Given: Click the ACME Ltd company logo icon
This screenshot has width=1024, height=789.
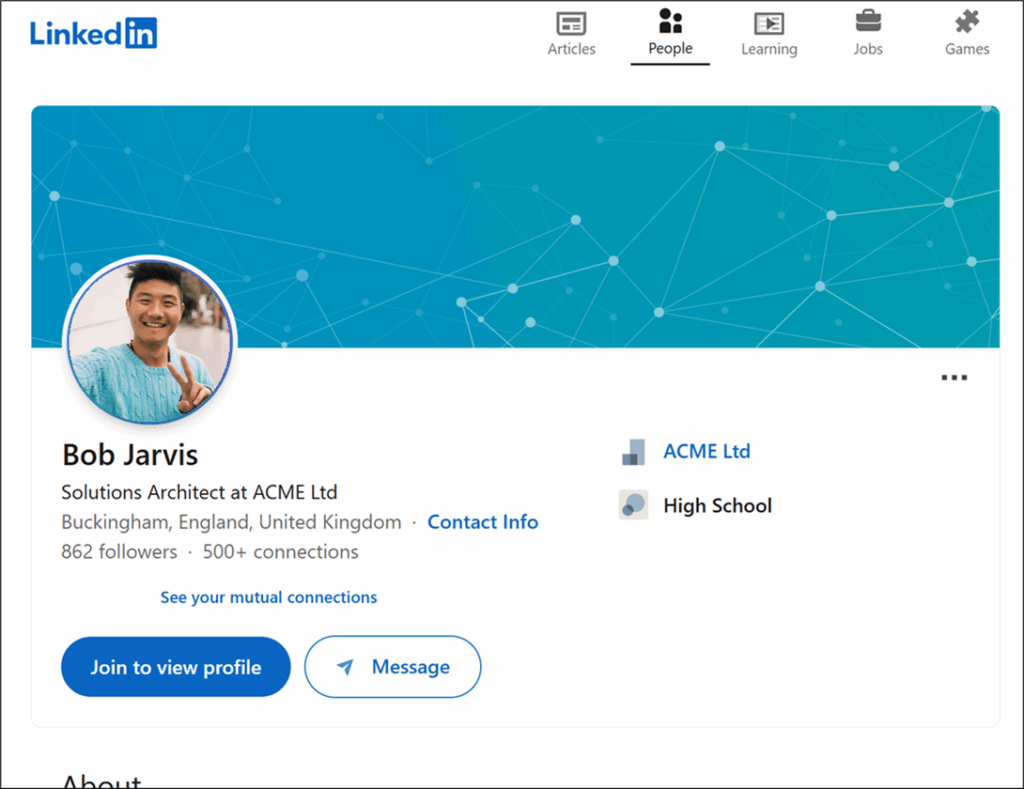Looking at the screenshot, I should pyautogui.click(x=633, y=452).
